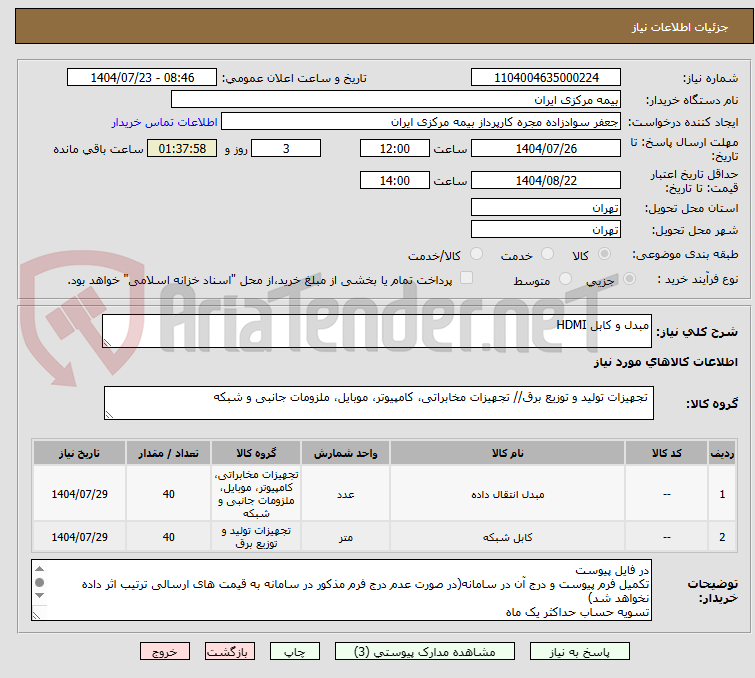Screen dimensions: 755x678
Task: Click the شماره نیاز field 1104004635000224
Action: 546,78
